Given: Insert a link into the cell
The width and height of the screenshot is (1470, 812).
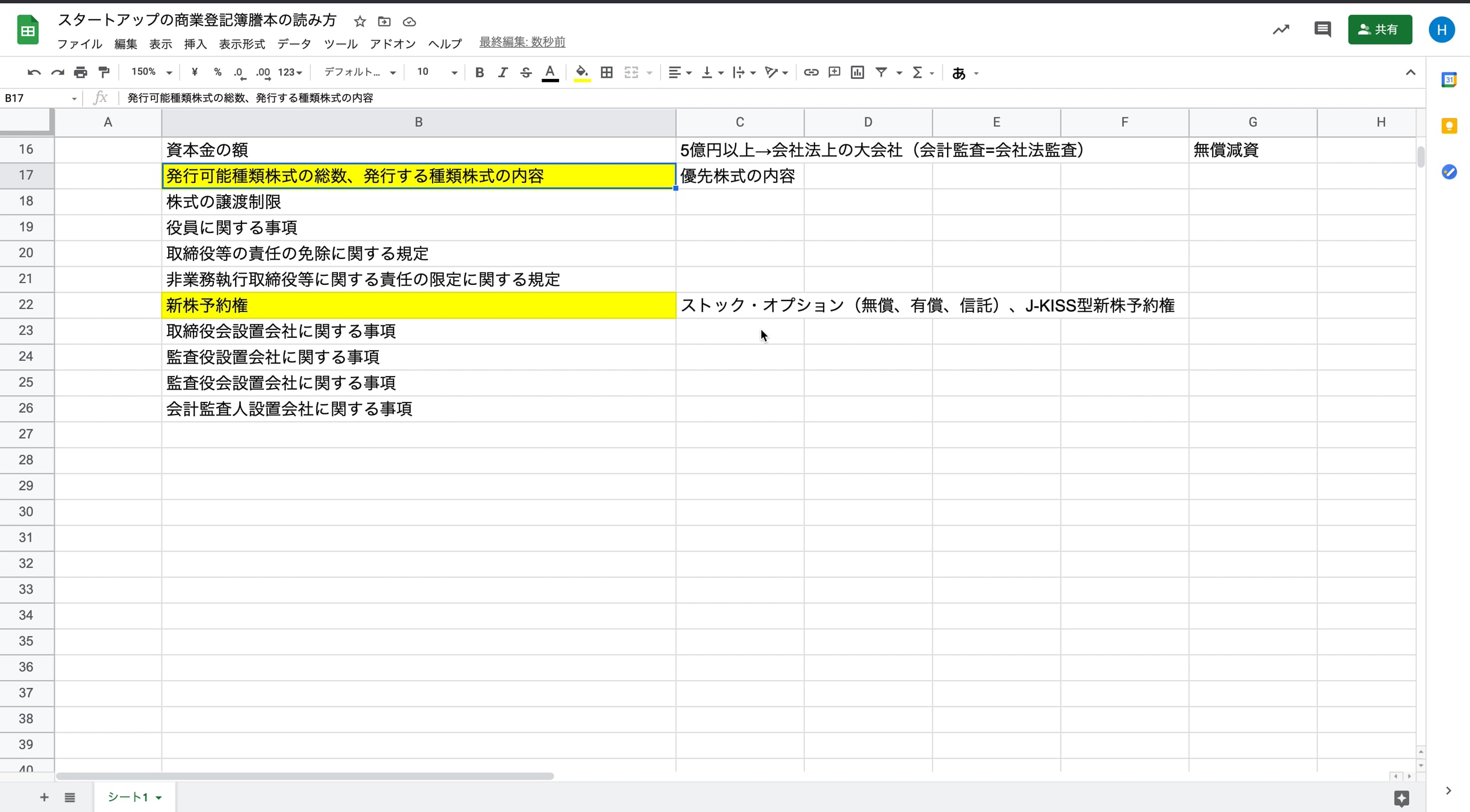Looking at the screenshot, I should tap(811, 72).
